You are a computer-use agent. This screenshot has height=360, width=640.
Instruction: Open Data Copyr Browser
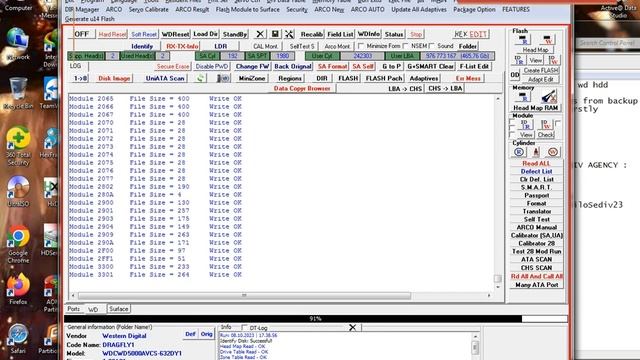point(302,88)
